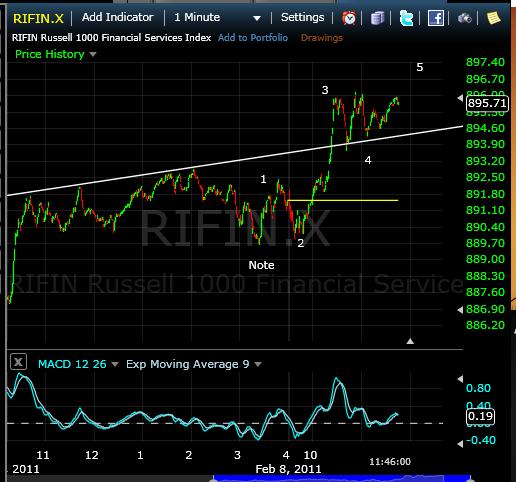
Task: Click the MACD value 0.19 label
Action: pos(480,416)
